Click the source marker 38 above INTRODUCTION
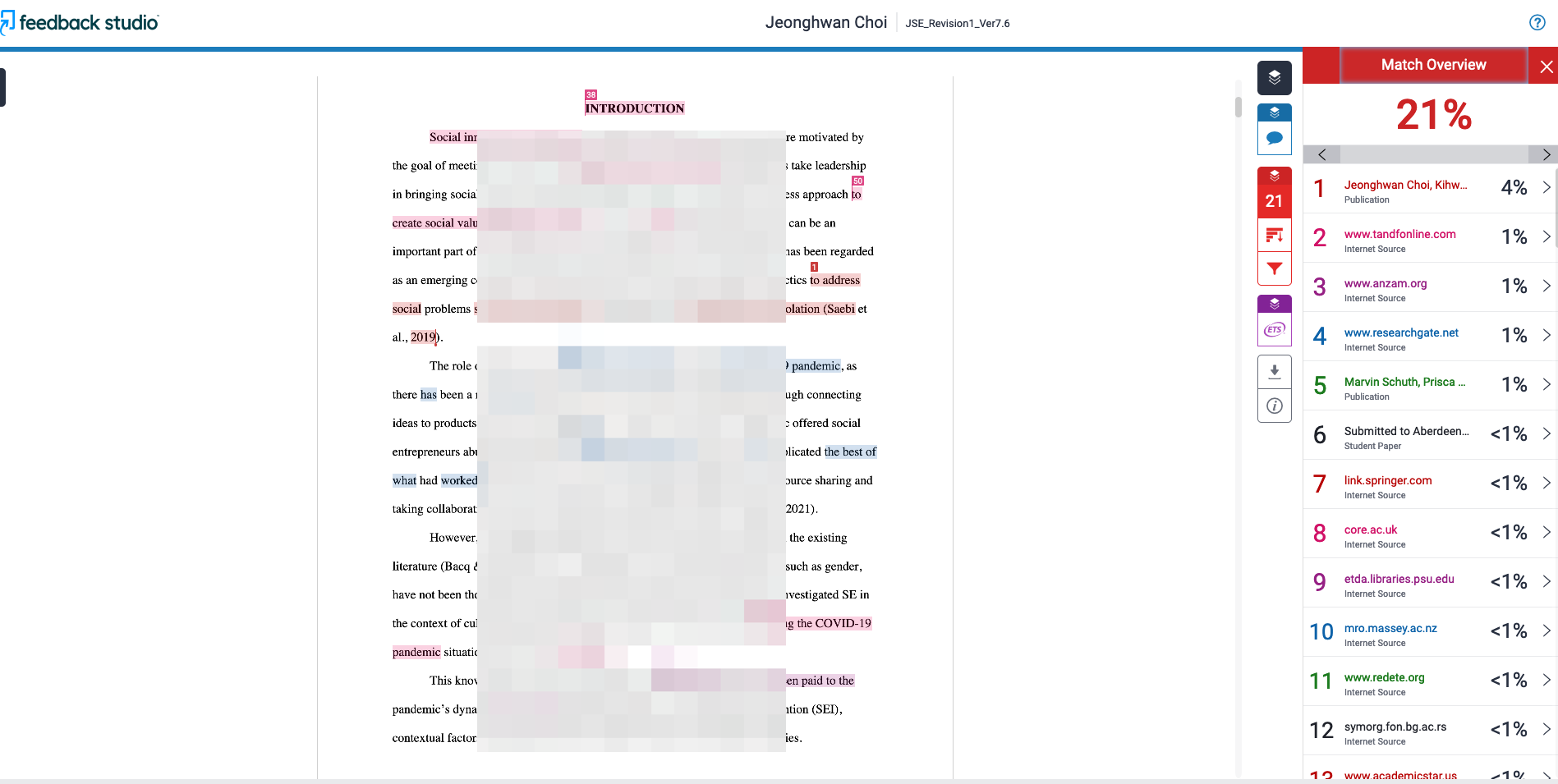1558x784 pixels. tap(591, 94)
